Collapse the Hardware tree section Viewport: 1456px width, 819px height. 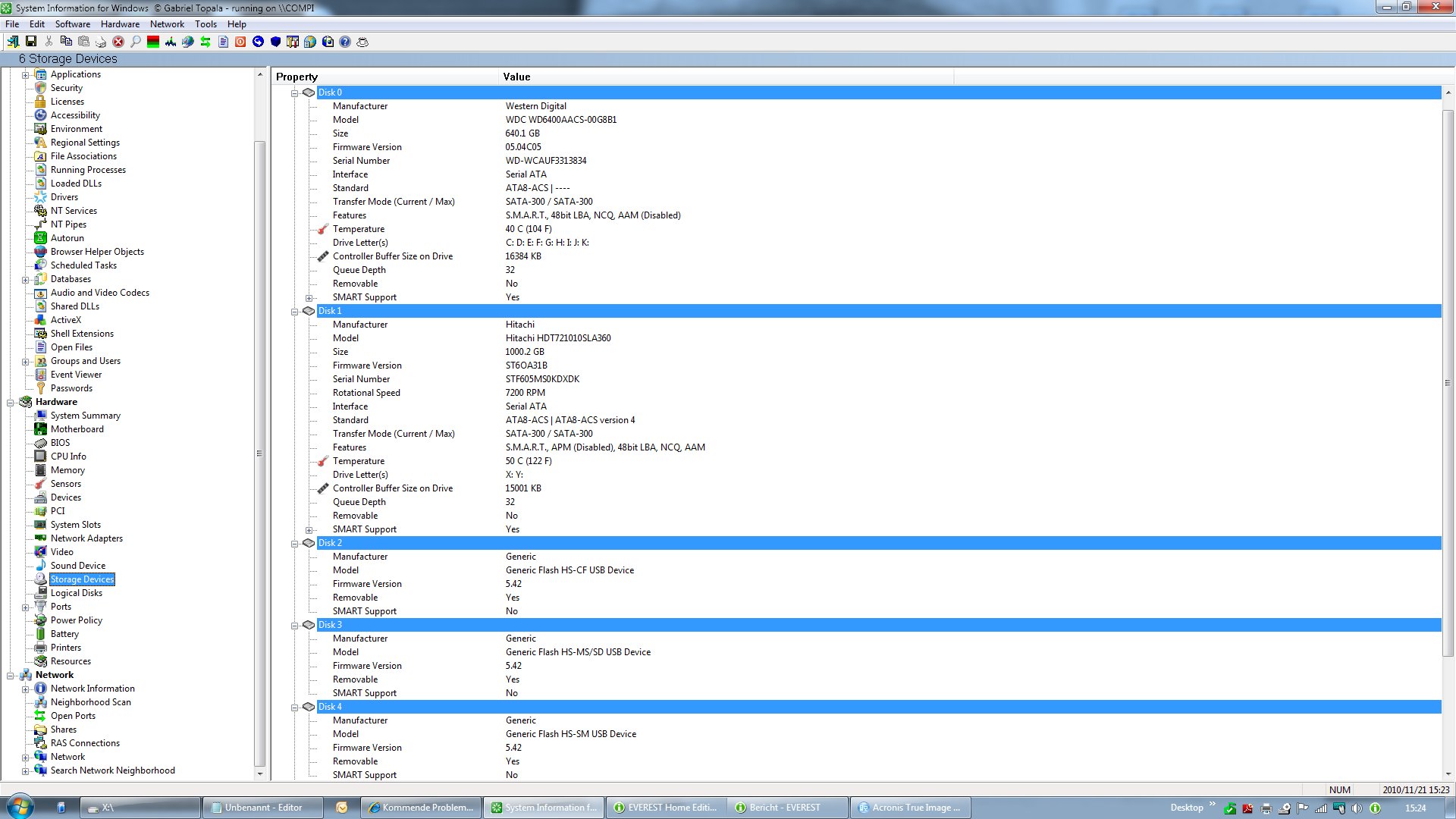tap(11, 403)
